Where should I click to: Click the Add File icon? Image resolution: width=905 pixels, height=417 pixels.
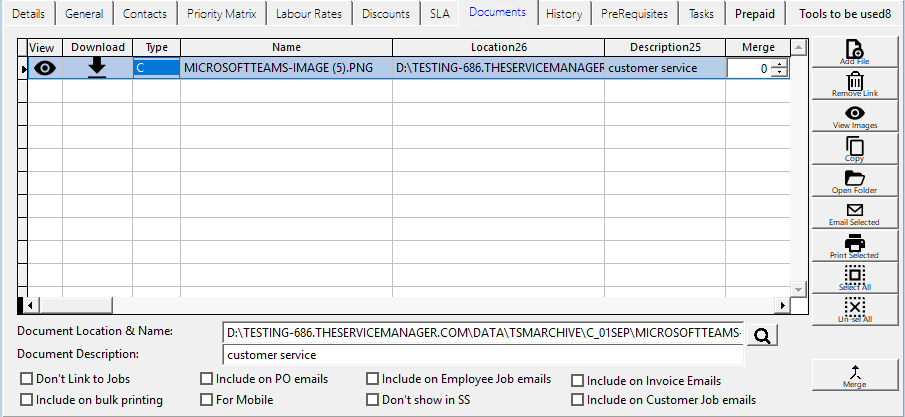[854, 50]
